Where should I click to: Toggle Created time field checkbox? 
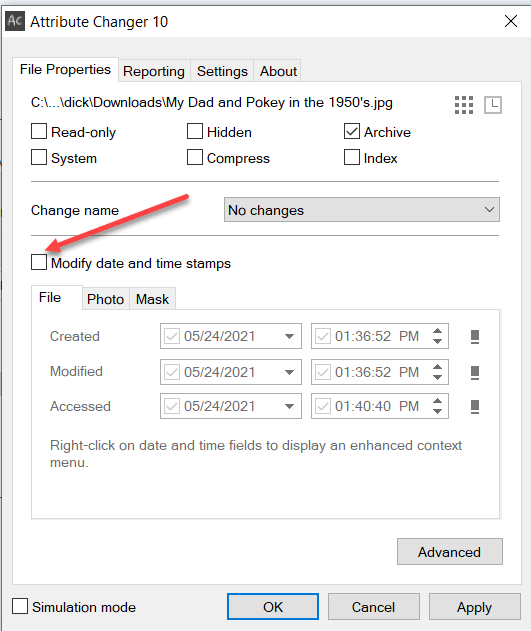[x=323, y=336]
